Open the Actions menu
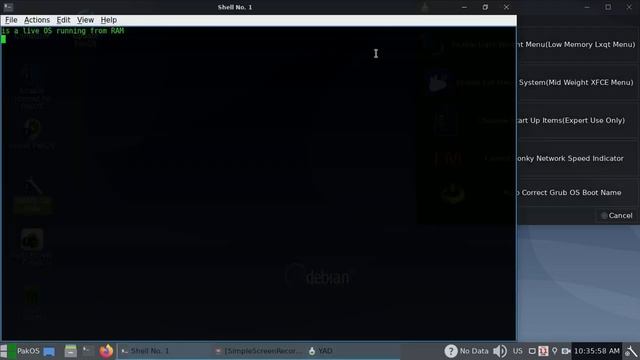 click(x=37, y=20)
